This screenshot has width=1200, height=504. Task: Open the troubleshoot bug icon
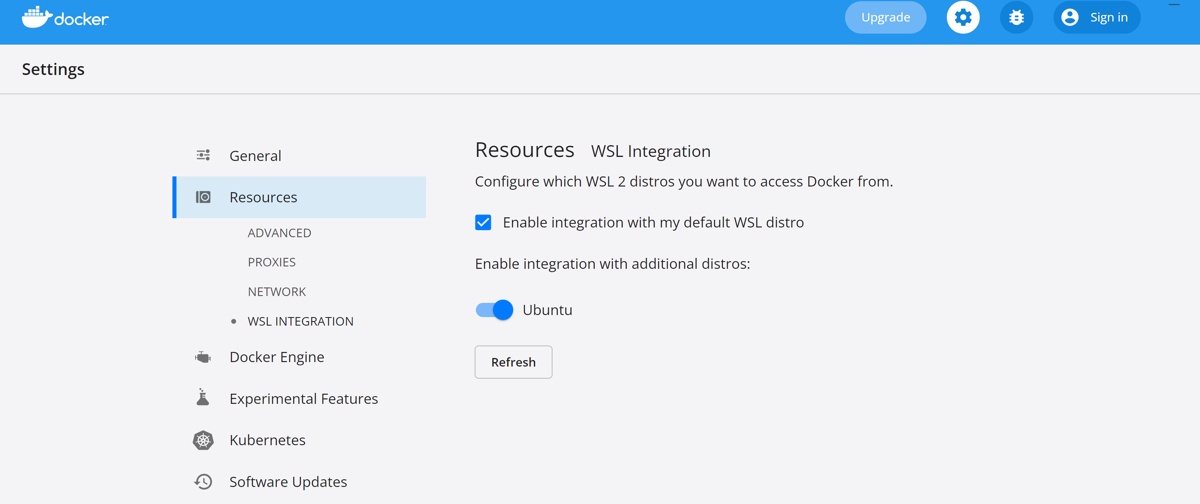[x=1017, y=17]
